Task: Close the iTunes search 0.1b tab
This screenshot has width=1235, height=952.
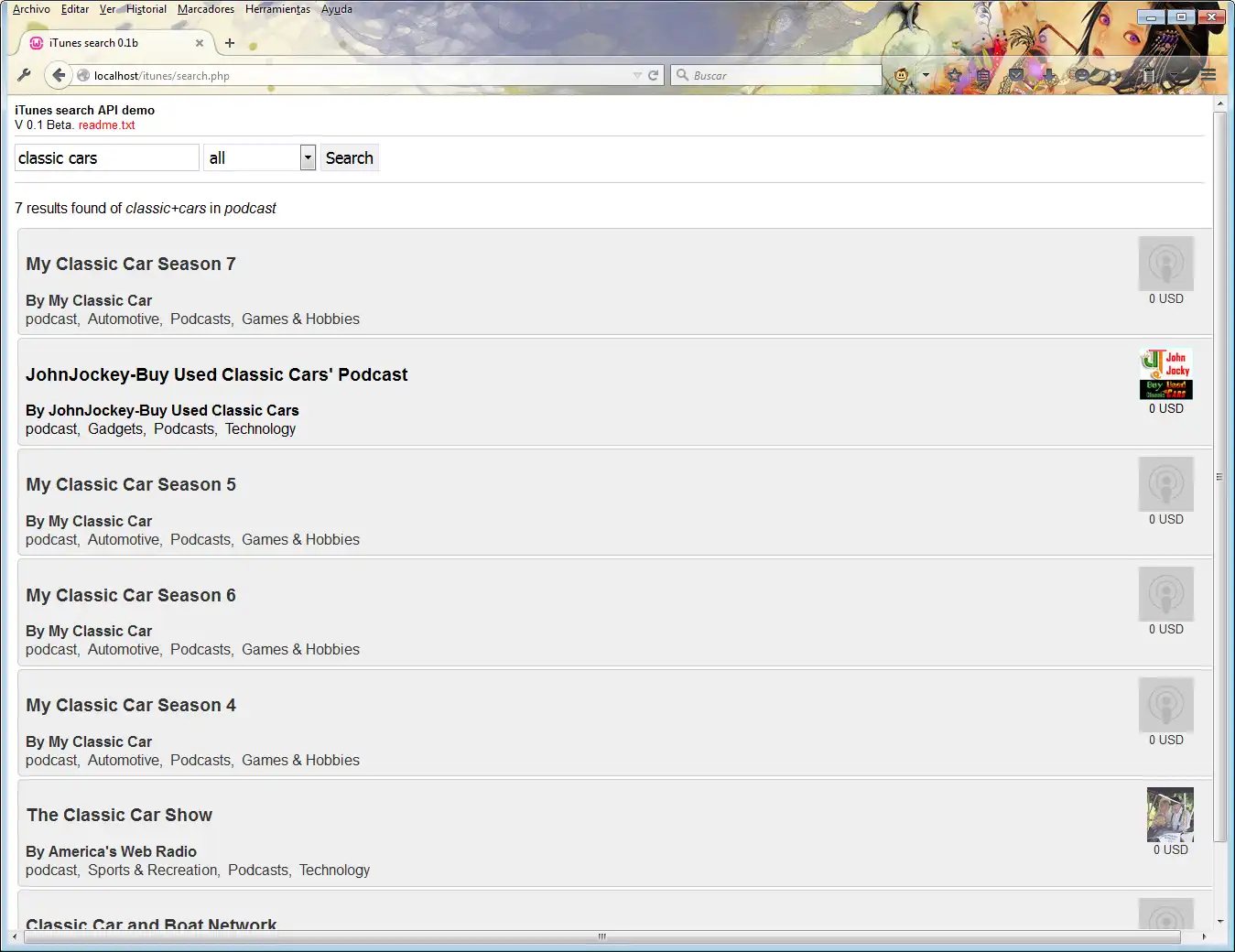Action: point(200,43)
